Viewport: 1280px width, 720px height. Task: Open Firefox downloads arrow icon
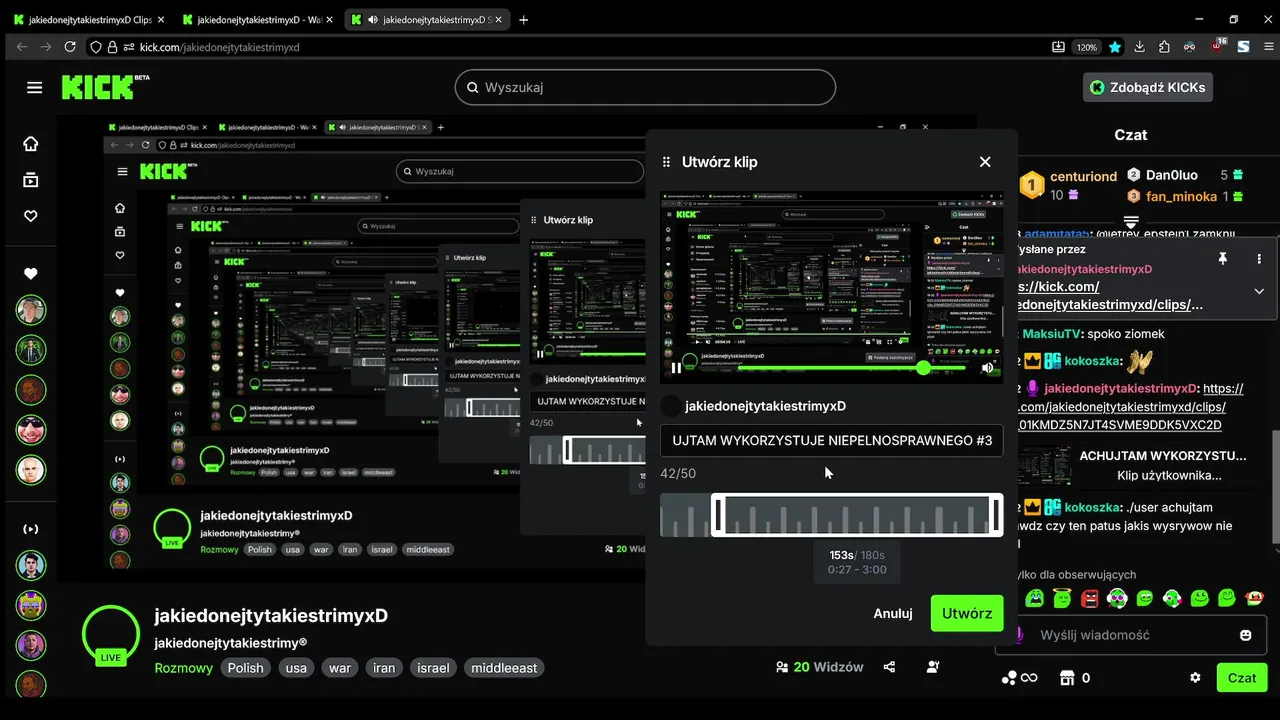coord(1139,47)
